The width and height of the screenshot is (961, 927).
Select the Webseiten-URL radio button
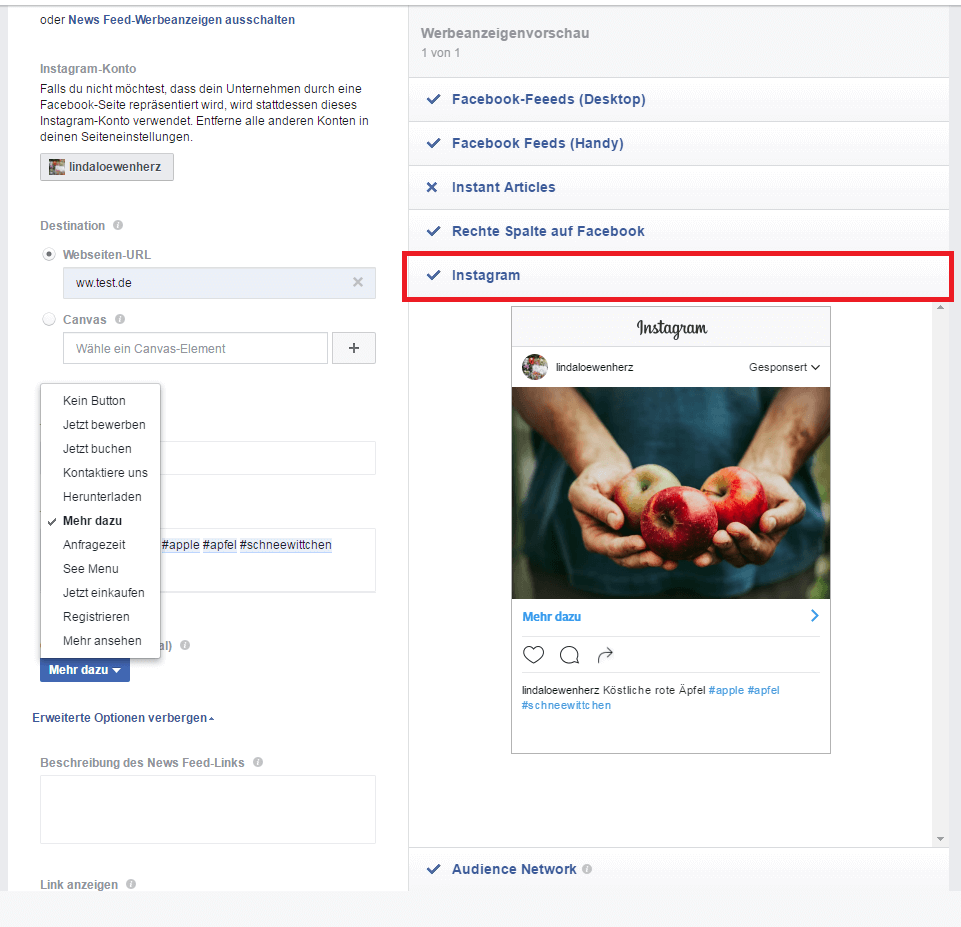tap(49, 254)
